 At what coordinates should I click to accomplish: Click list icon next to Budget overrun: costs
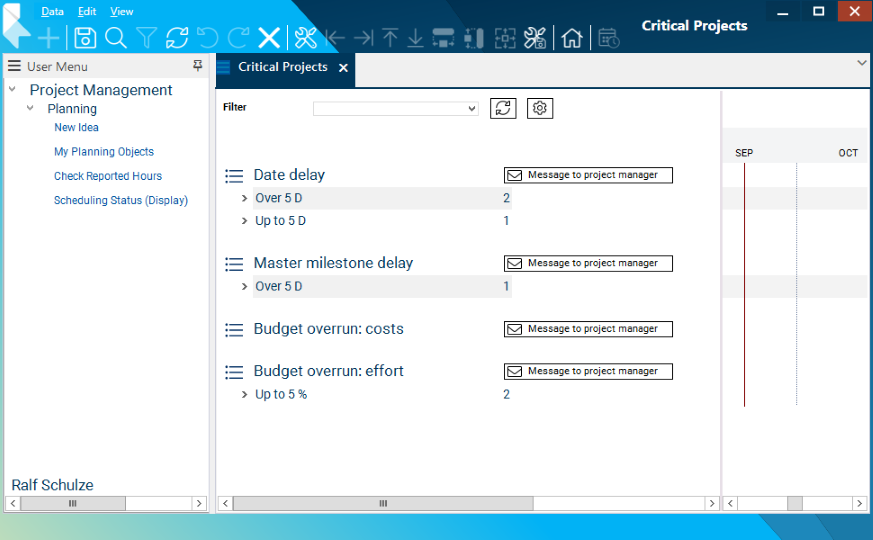pyautogui.click(x=234, y=330)
